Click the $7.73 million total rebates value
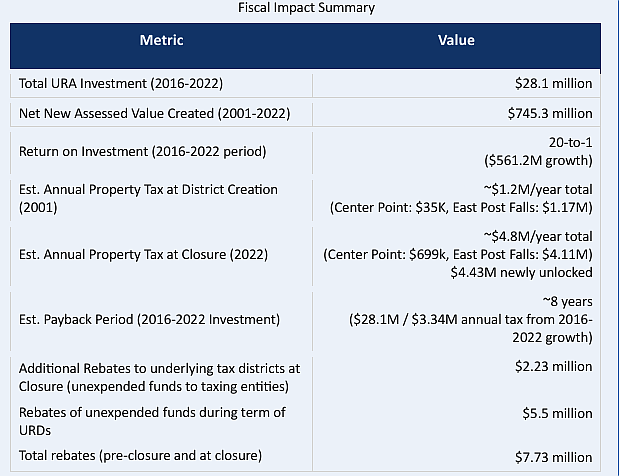622x476 pixels. (x=553, y=457)
